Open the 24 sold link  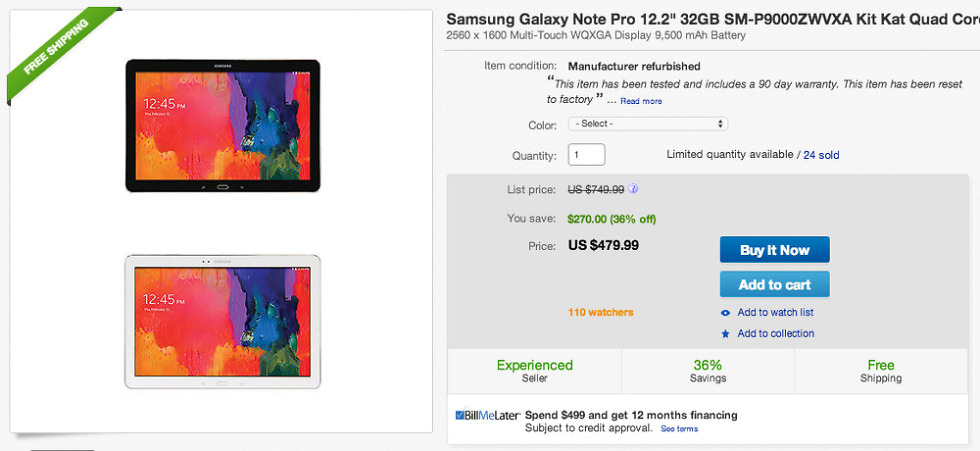[x=821, y=155]
